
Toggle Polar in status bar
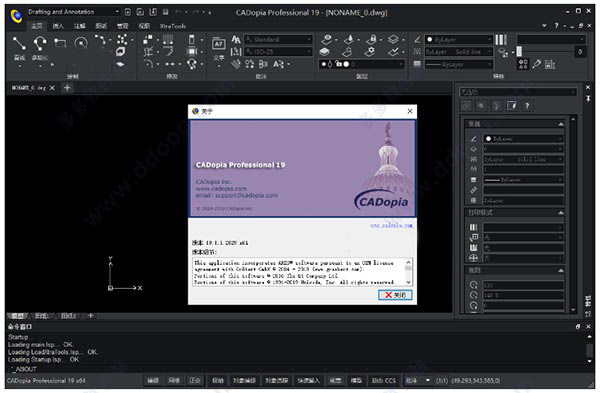click(218, 380)
